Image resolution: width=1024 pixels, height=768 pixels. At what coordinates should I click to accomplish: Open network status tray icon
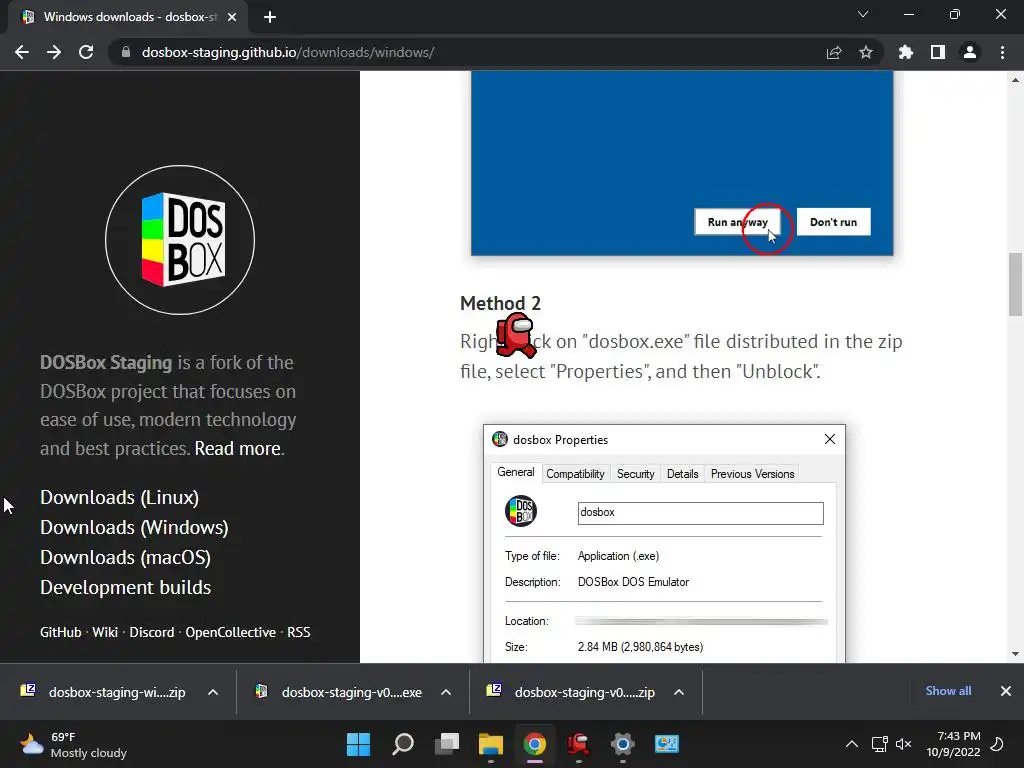880,744
